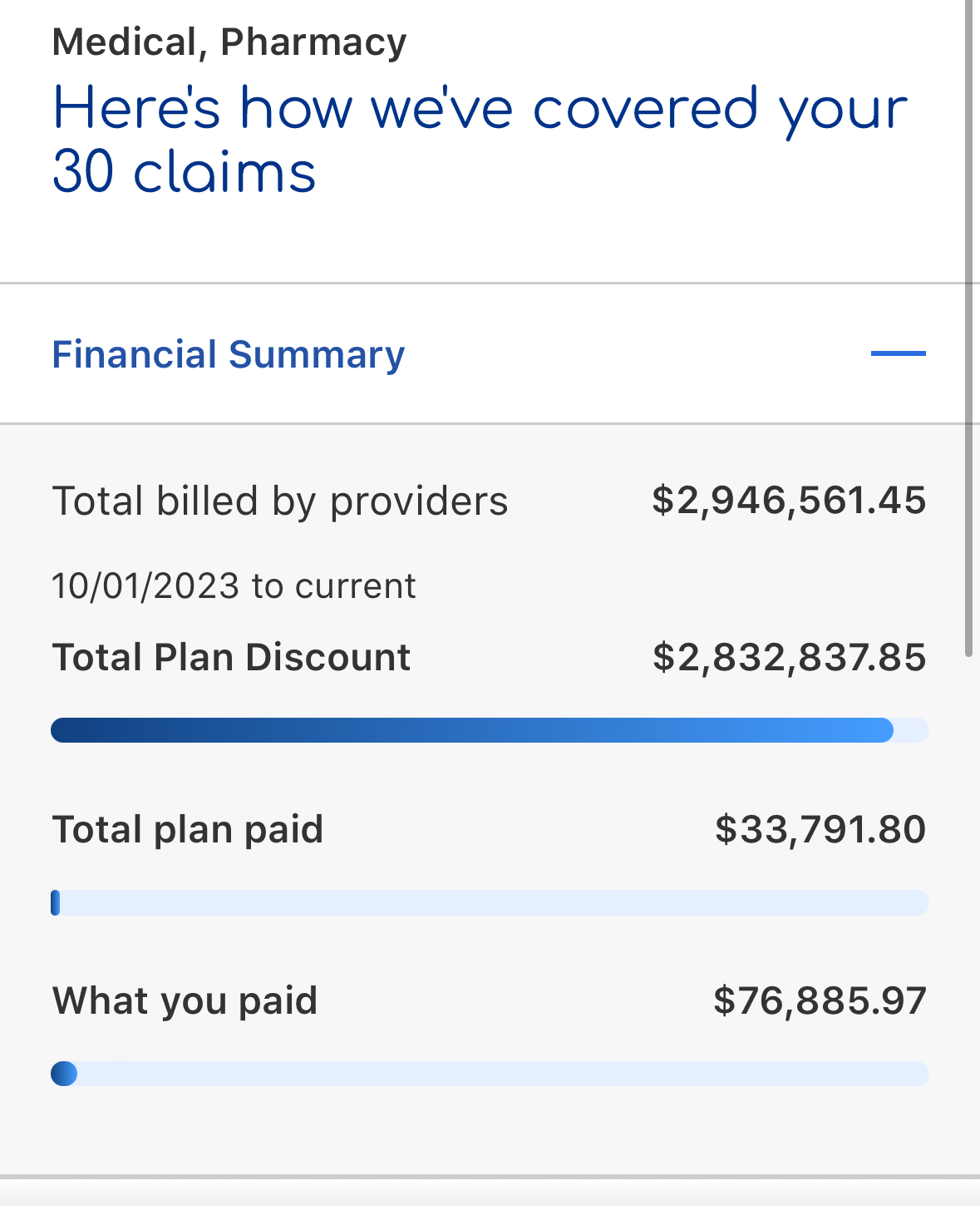Click the 10/01/2023 to current date range
Screen dimensions: 980x1225
tap(234, 586)
